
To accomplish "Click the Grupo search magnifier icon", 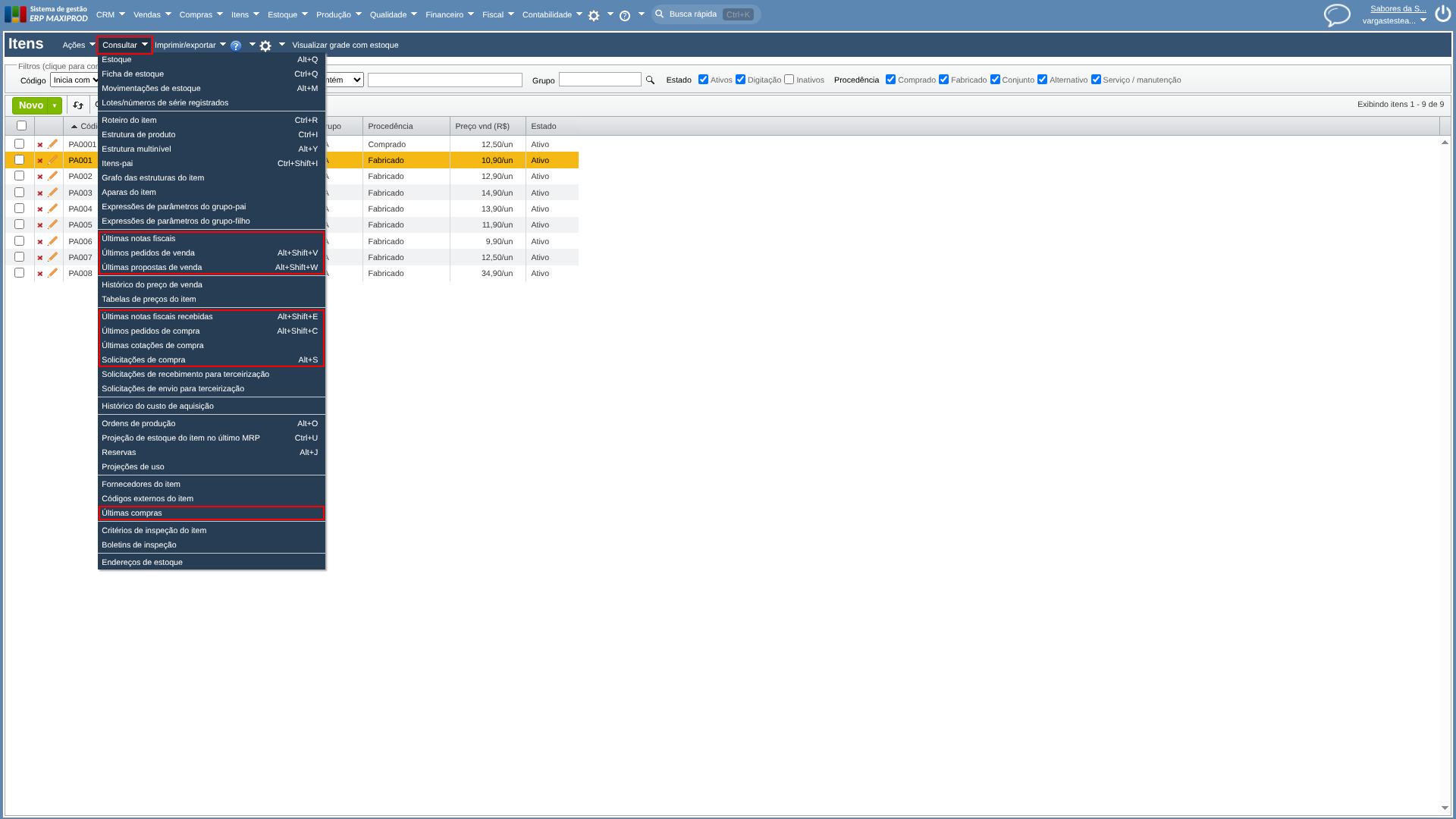I will 650,80.
